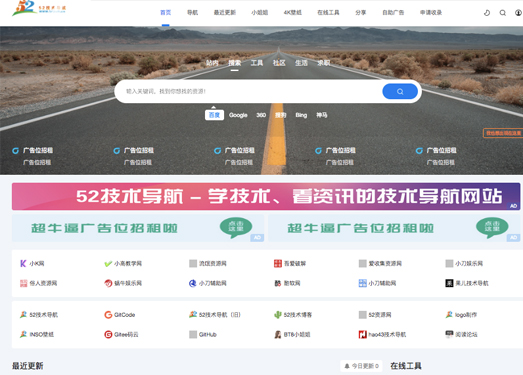Expand the 在线工具 nav menu
Viewport: 523px width, 375px height.
click(328, 13)
